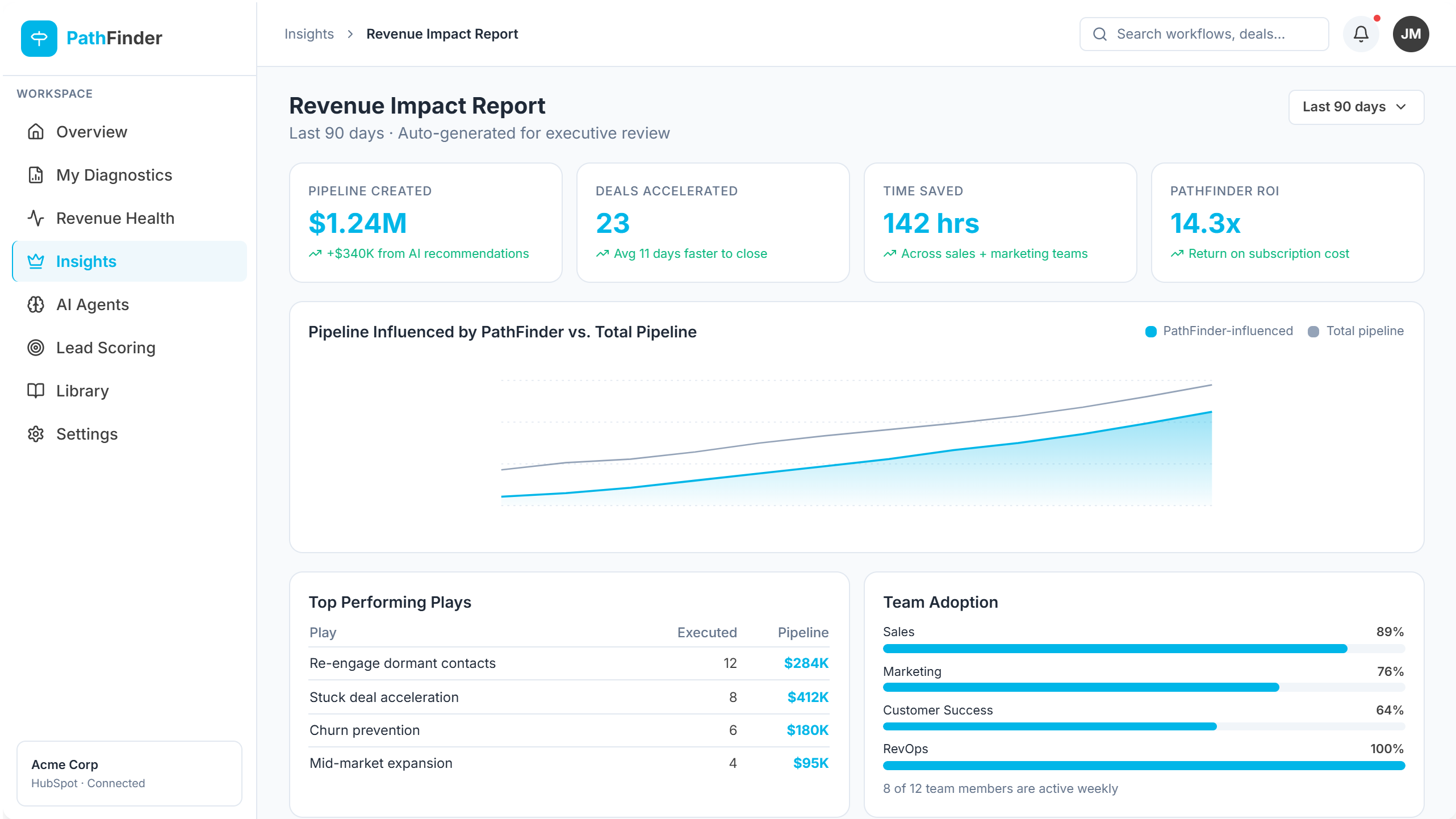Click the Stuck deal acceleration row

[x=569, y=697]
